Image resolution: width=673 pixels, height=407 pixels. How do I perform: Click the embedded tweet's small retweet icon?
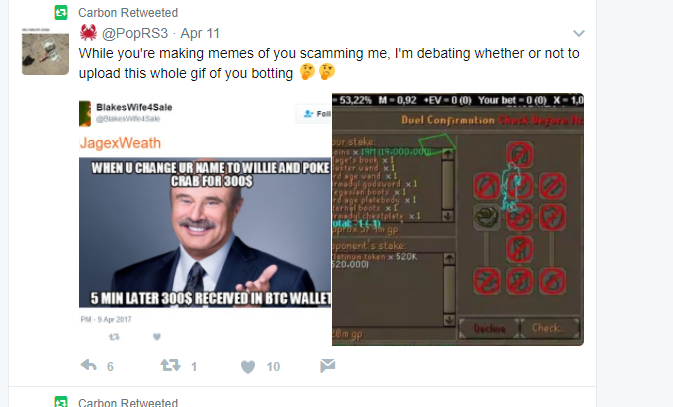click(114, 337)
